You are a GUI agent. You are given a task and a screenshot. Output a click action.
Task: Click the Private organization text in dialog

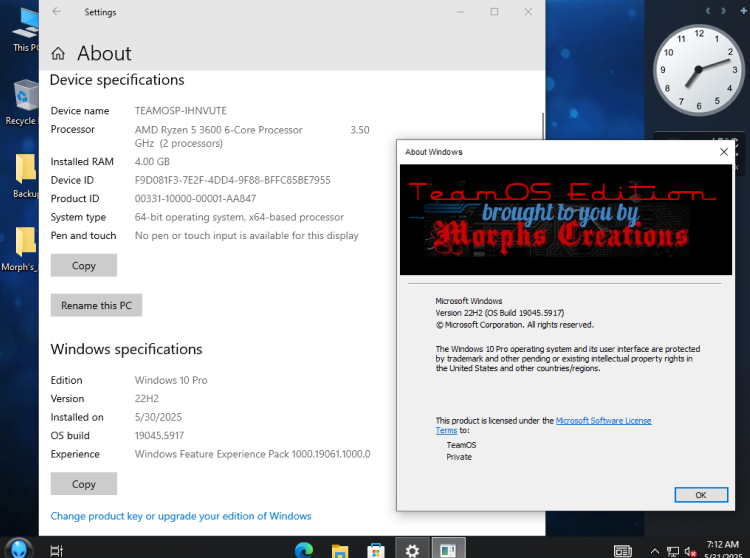click(459, 457)
